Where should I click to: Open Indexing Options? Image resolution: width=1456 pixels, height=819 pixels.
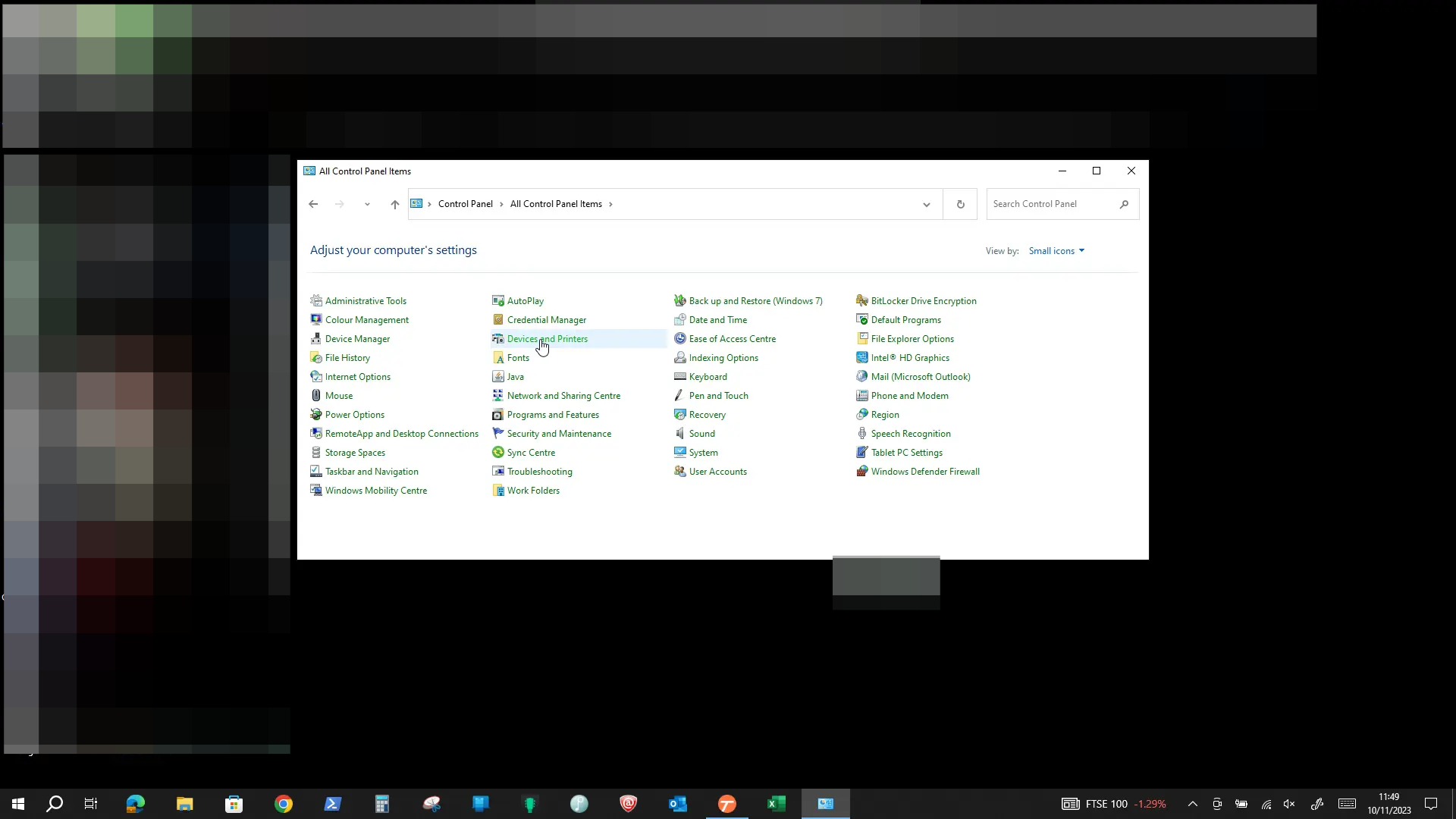point(723,358)
